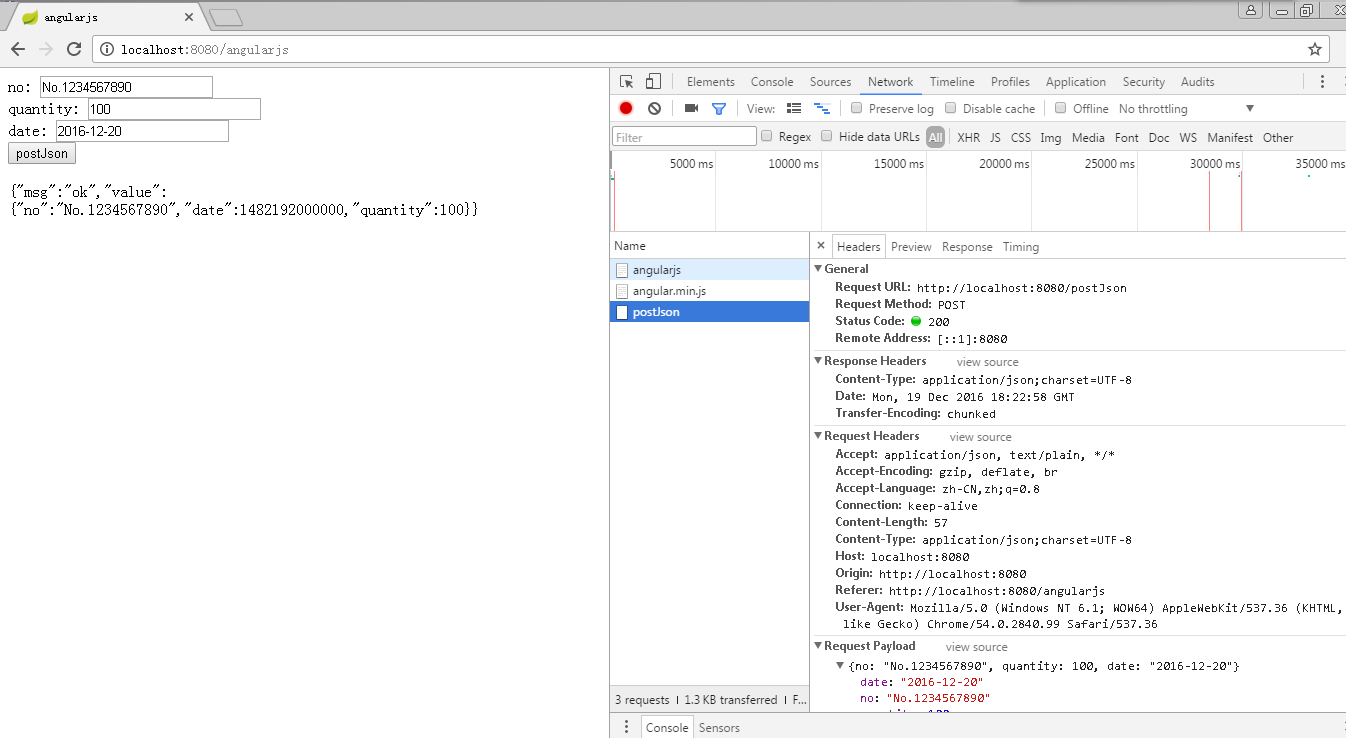
Task: Toggle the device toolbar icon
Action: (653, 82)
